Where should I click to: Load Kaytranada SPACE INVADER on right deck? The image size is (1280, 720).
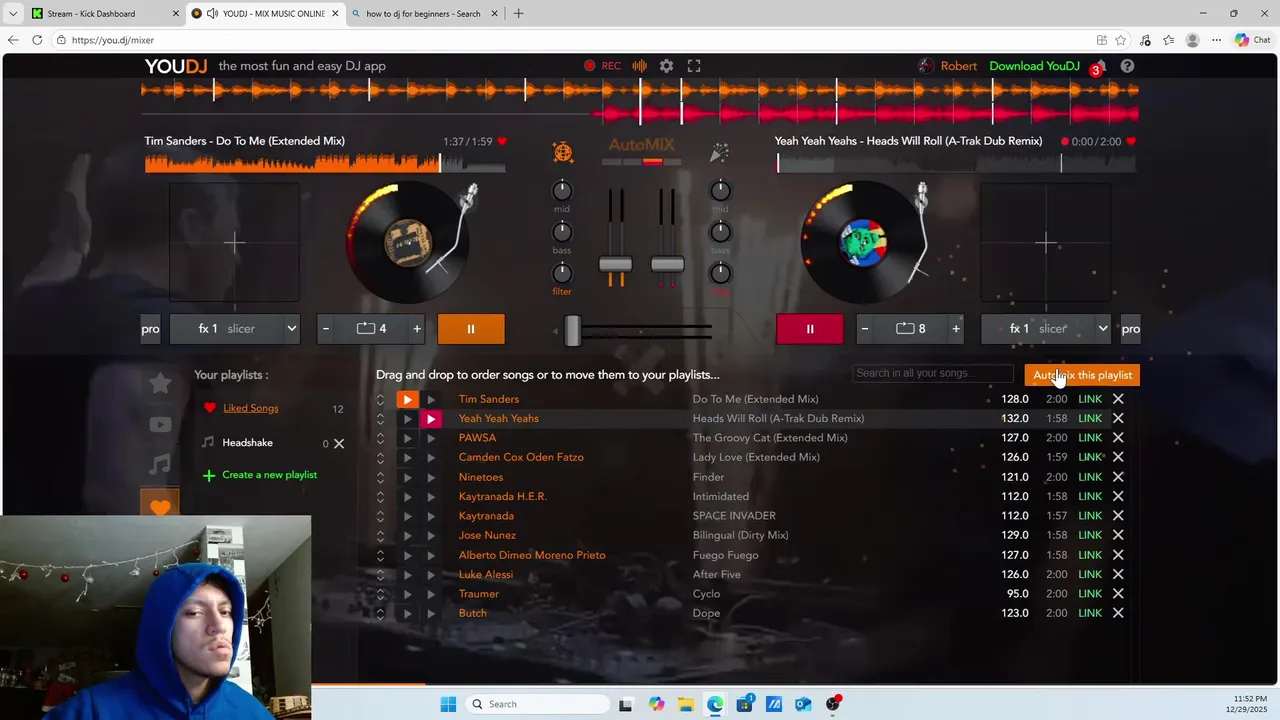coord(431,516)
